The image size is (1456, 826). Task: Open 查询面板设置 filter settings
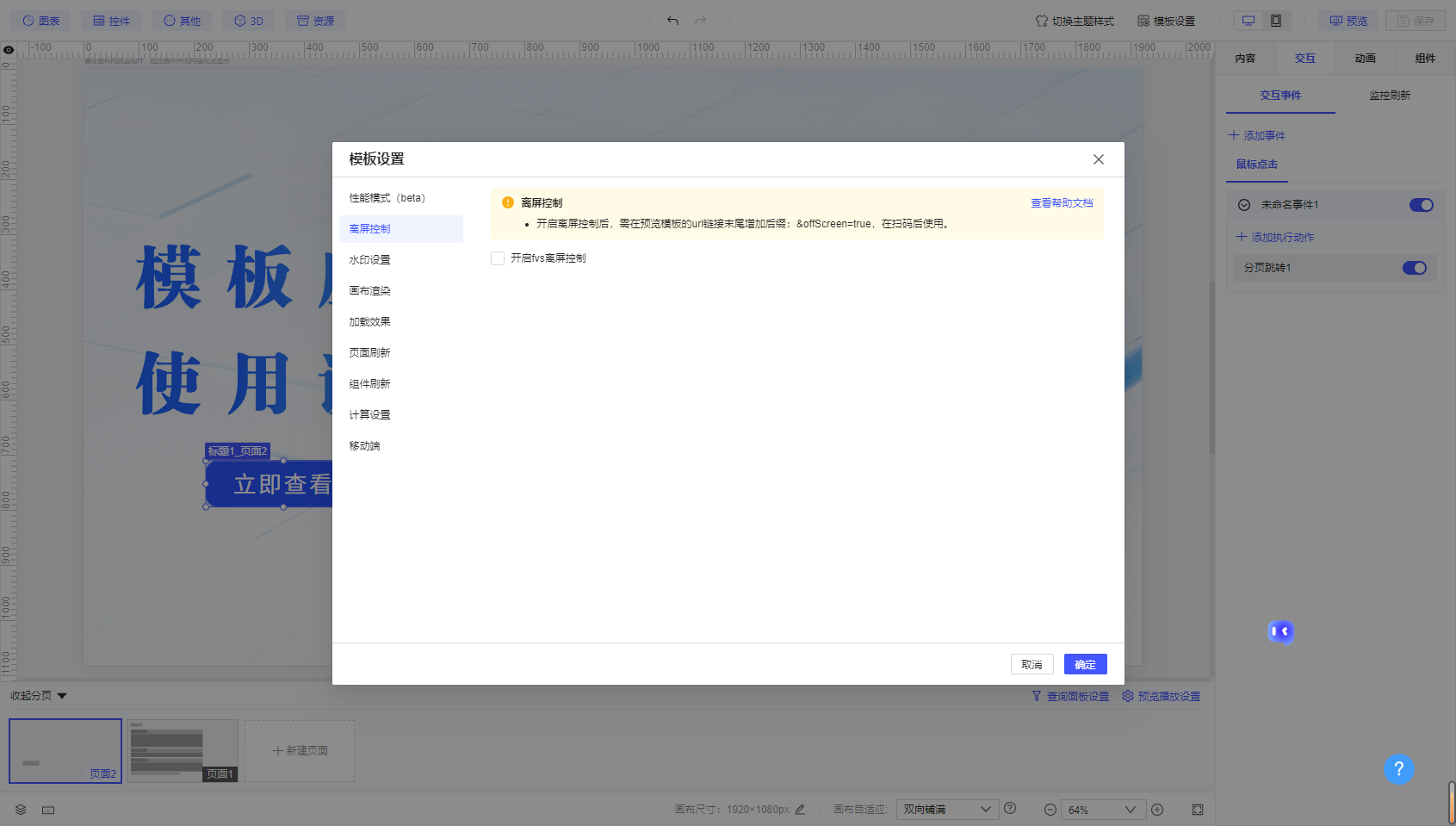click(1070, 696)
